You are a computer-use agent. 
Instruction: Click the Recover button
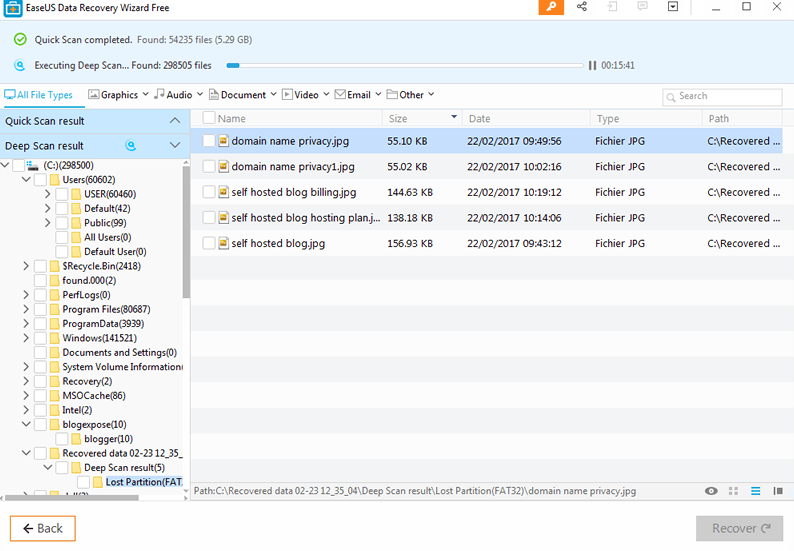(x=739, y=528)
